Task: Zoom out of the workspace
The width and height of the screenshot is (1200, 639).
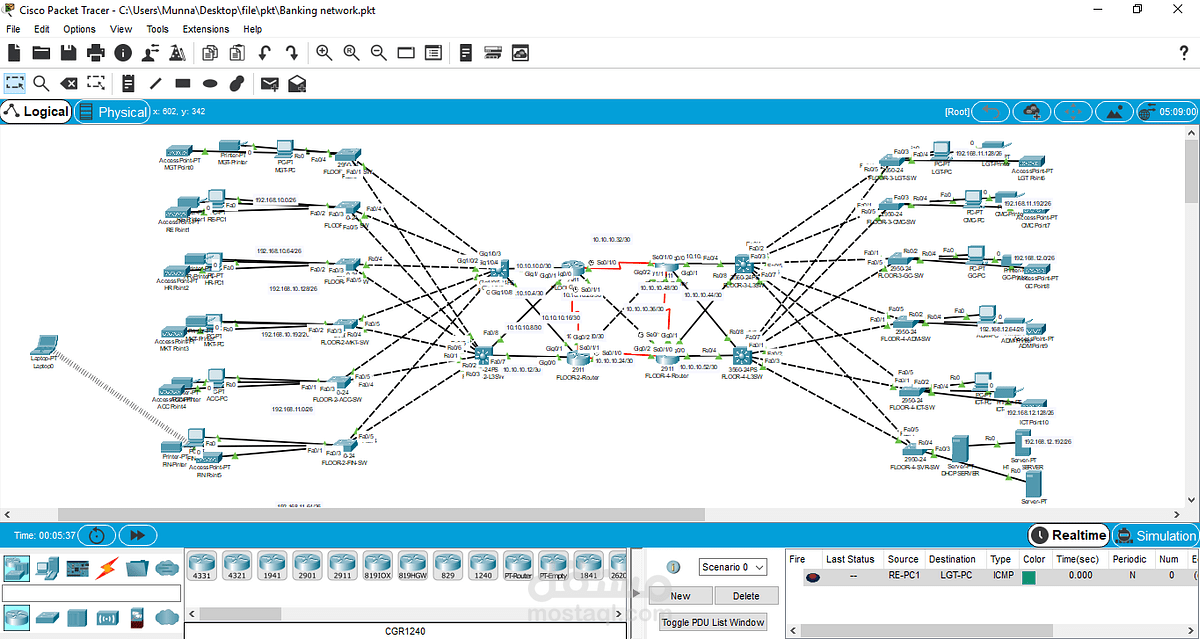Action: pos(378,52)
